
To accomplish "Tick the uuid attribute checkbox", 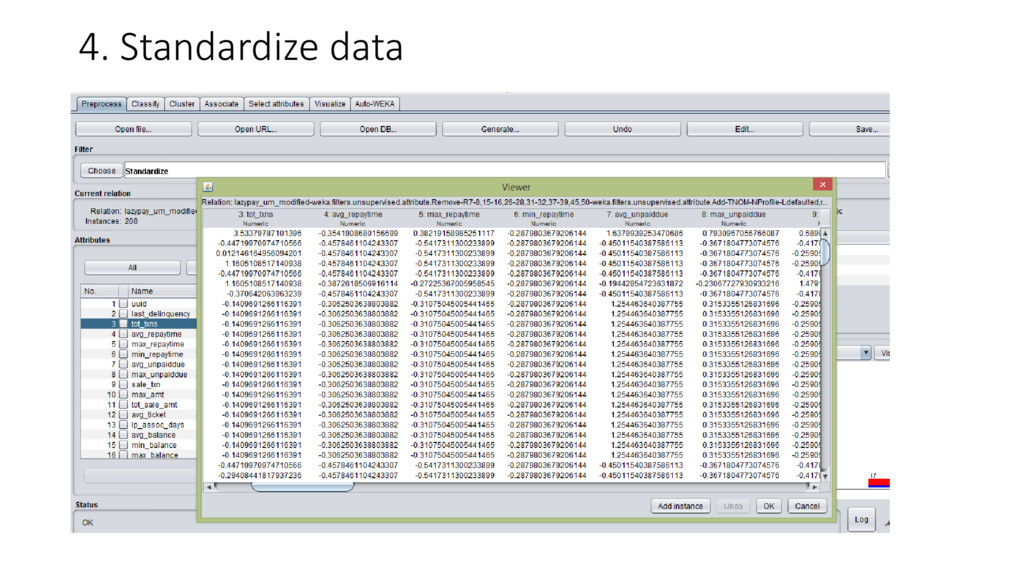I will (123, 304).
